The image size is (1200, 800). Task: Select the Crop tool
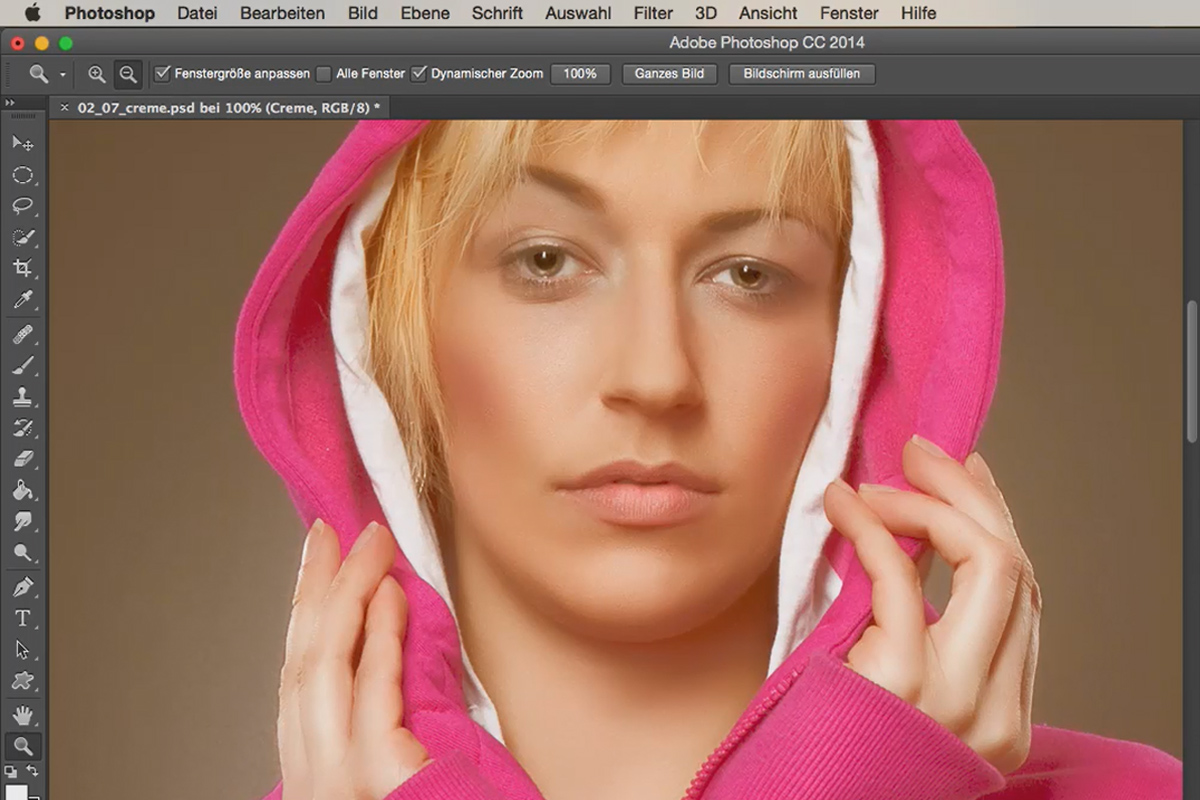[22, 268]
